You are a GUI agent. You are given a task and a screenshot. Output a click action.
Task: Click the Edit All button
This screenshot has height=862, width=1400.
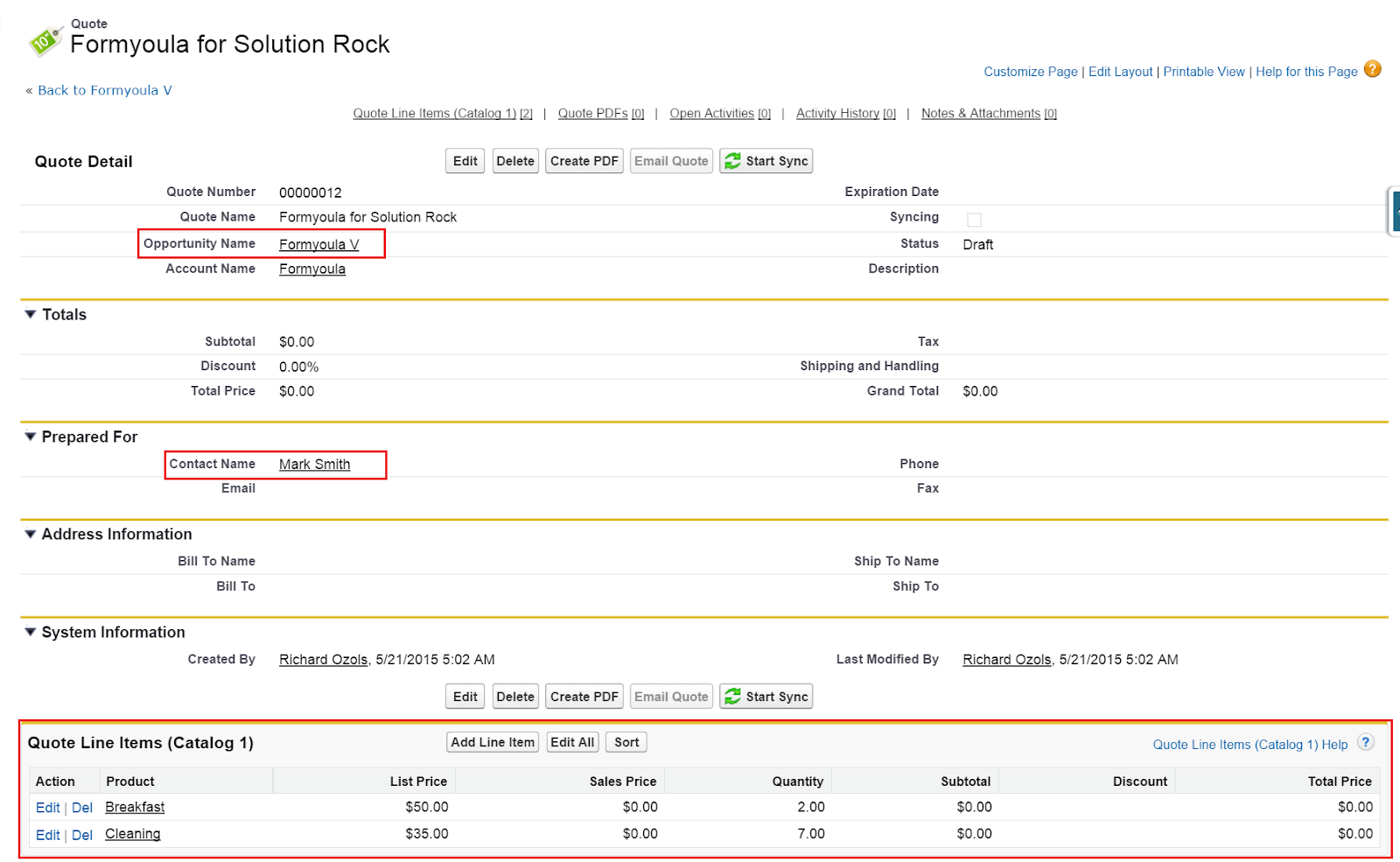pyautogui.click(x=572, y=742)
